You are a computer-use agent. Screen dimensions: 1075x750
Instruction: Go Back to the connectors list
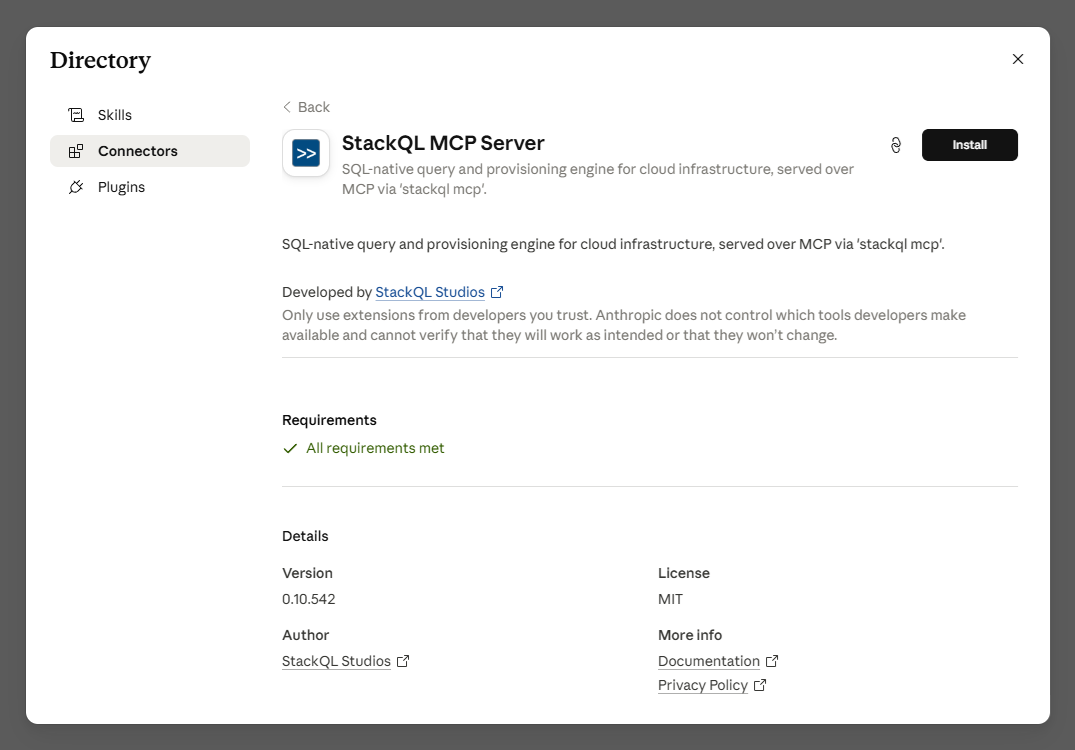[306, 107]
